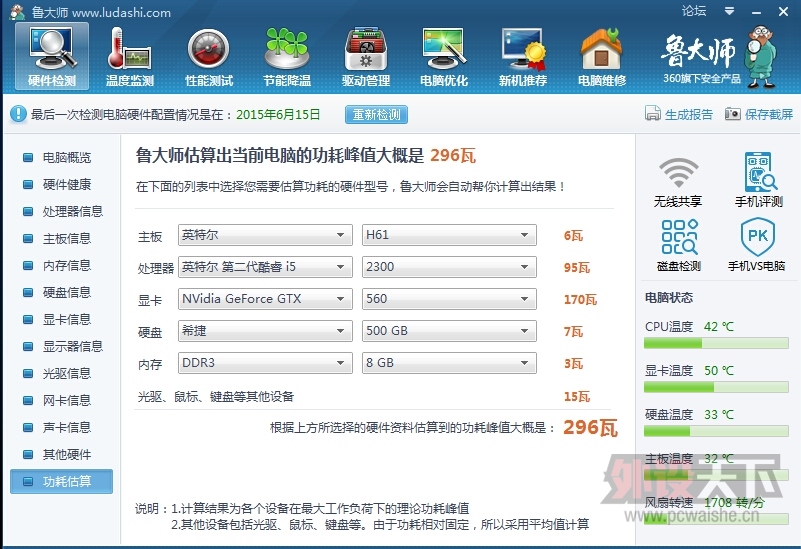Open the 温度监测 temperature monitor icon
Image resolution: width=801 pixels, height=549 pixels.
pyautogui.click(x=129, y=56)
